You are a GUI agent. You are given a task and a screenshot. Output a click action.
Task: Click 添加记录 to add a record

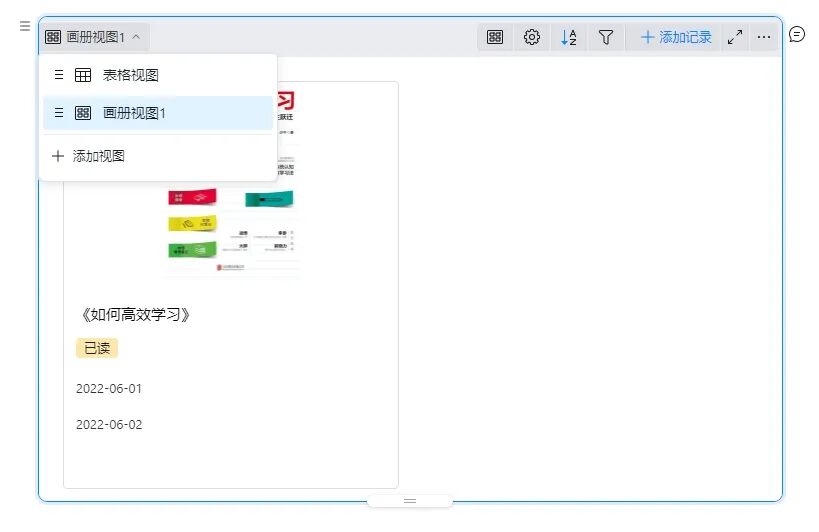676,37
